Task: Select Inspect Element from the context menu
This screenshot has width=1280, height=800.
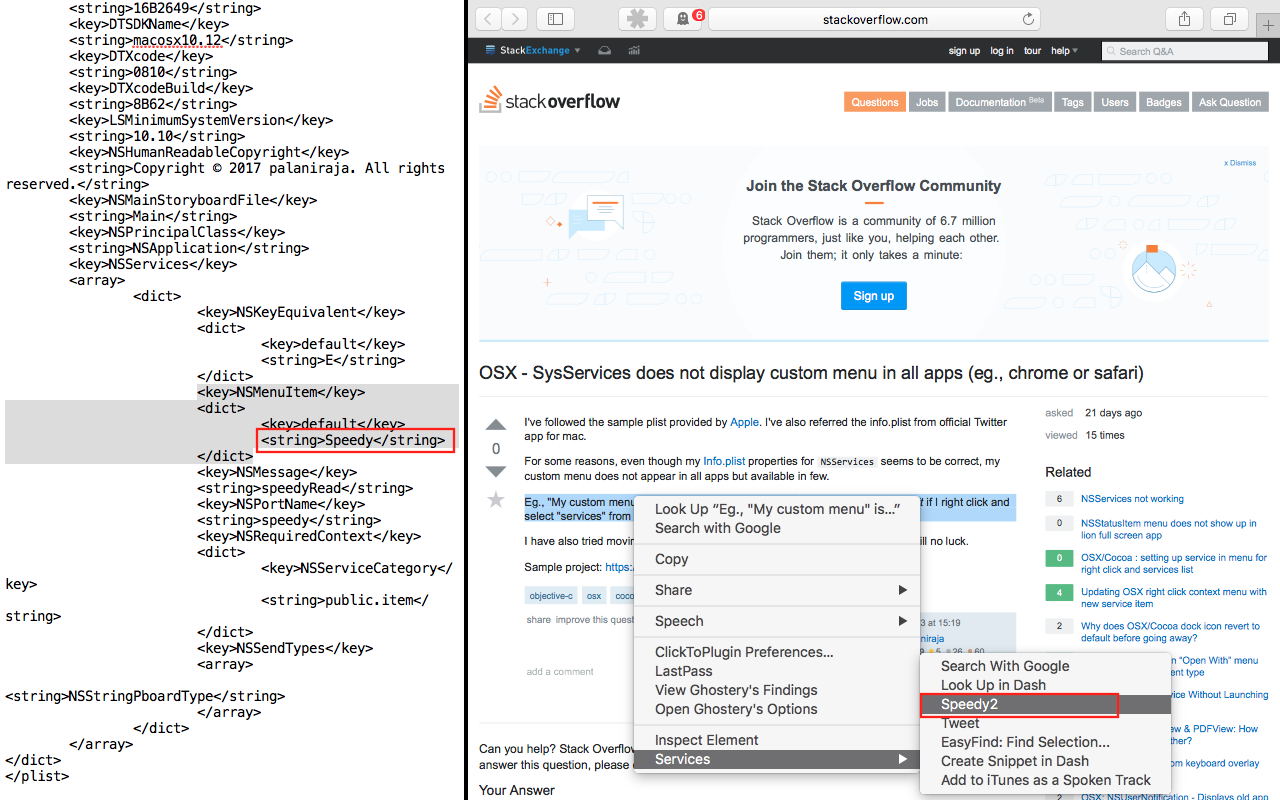Action: tap(777, 740)
